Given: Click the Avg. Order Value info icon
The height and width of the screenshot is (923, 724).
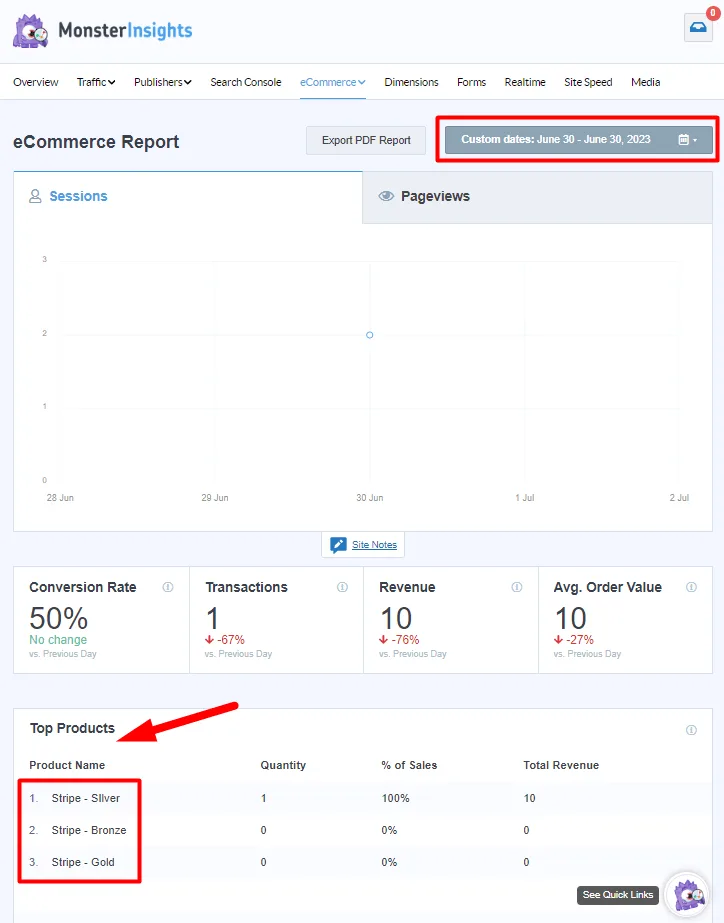Looking at the screenshot, I should click(x=691, y=588).
